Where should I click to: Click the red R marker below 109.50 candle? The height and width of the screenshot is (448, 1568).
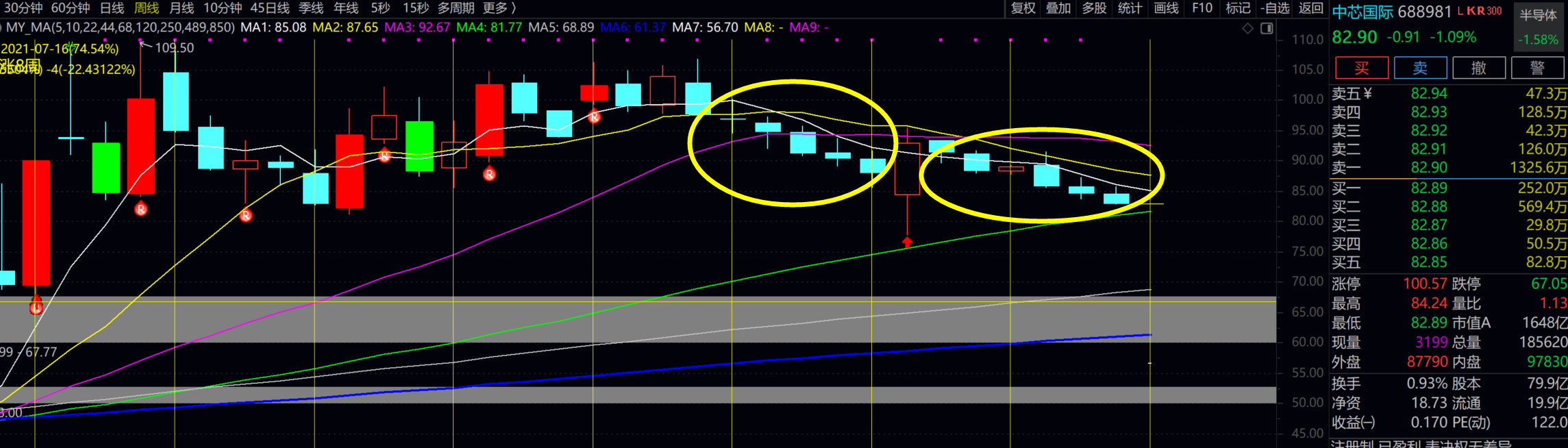(141, 209)
